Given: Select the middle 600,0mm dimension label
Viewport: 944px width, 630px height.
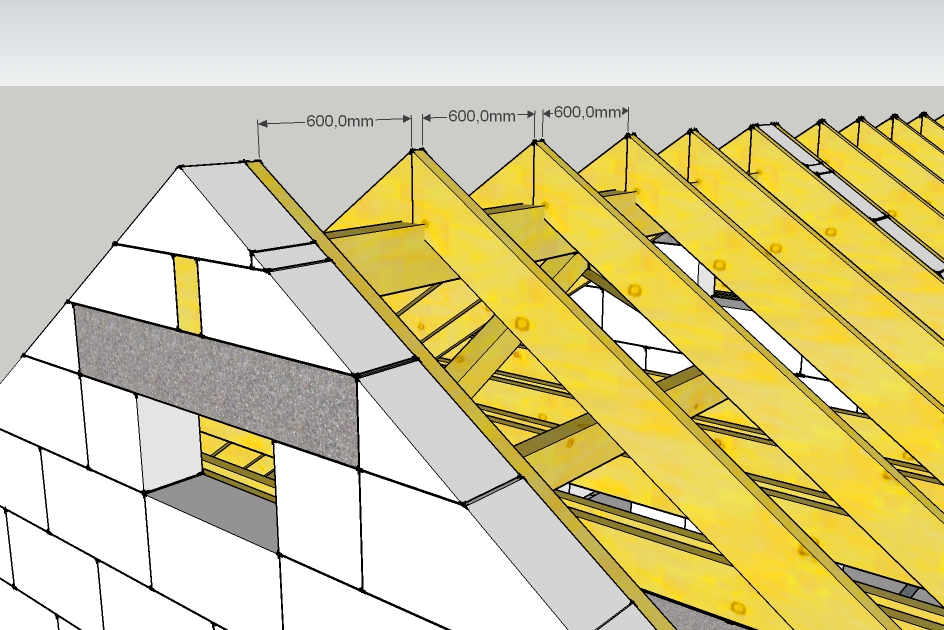Looking at the screenshot, I should (x=482, y=116).
